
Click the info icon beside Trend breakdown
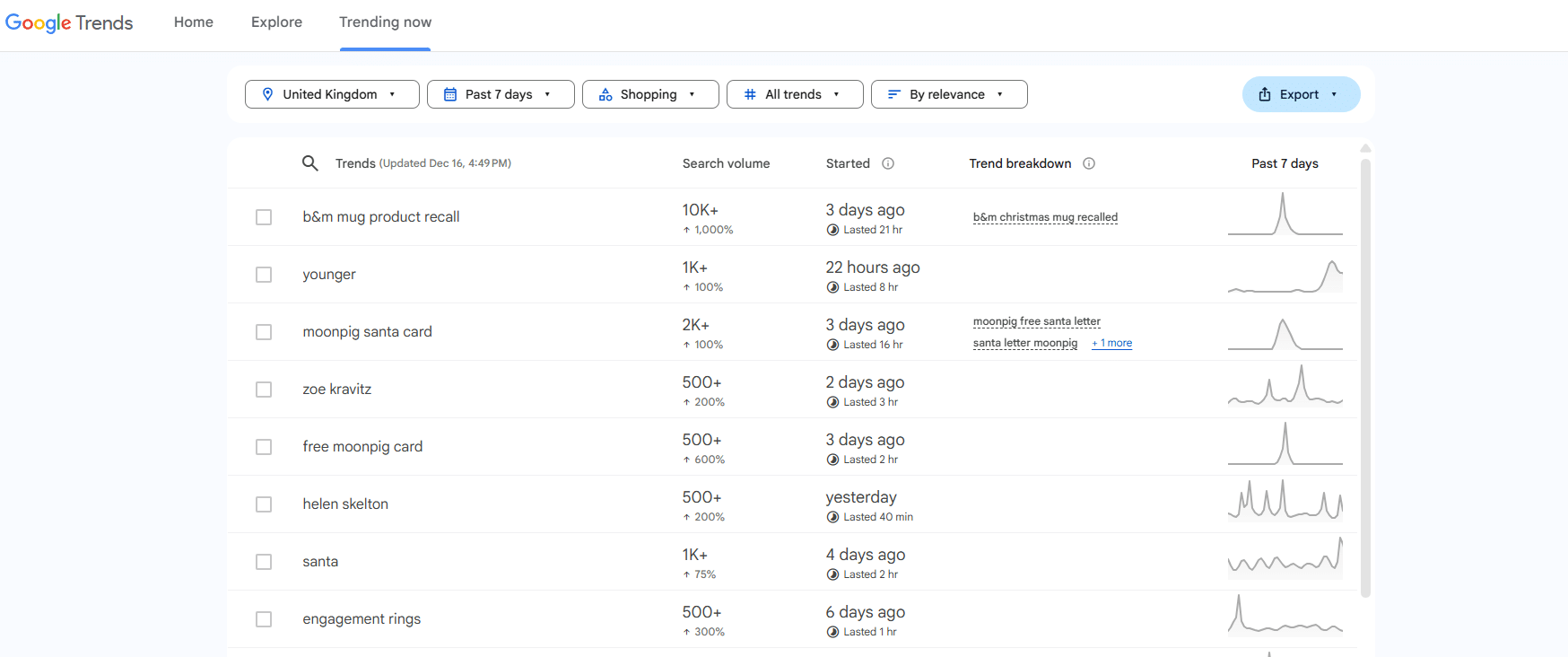click(x=1089, y=163)
